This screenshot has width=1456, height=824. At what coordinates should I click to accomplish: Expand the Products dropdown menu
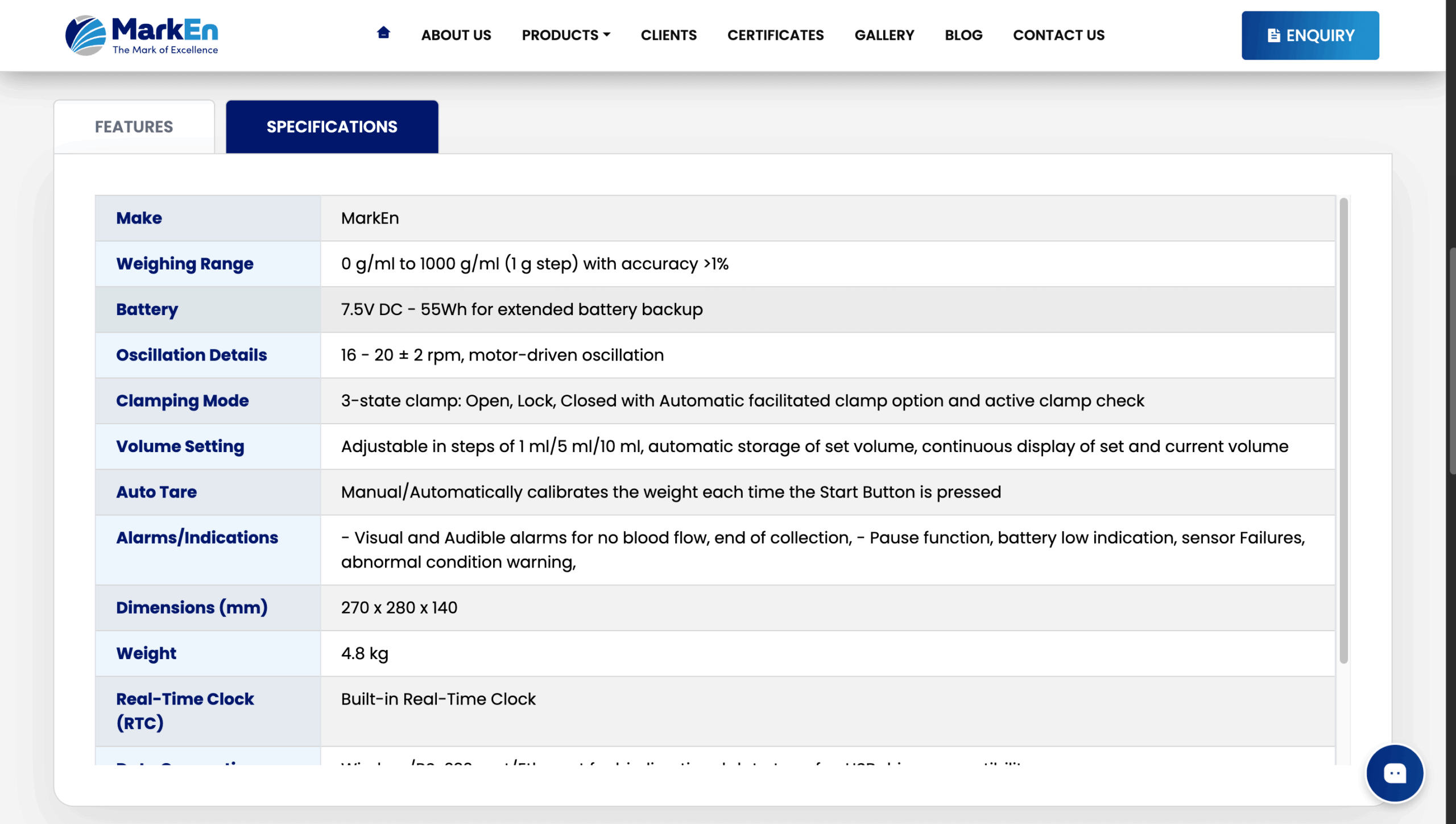click(x=566, y=35)
